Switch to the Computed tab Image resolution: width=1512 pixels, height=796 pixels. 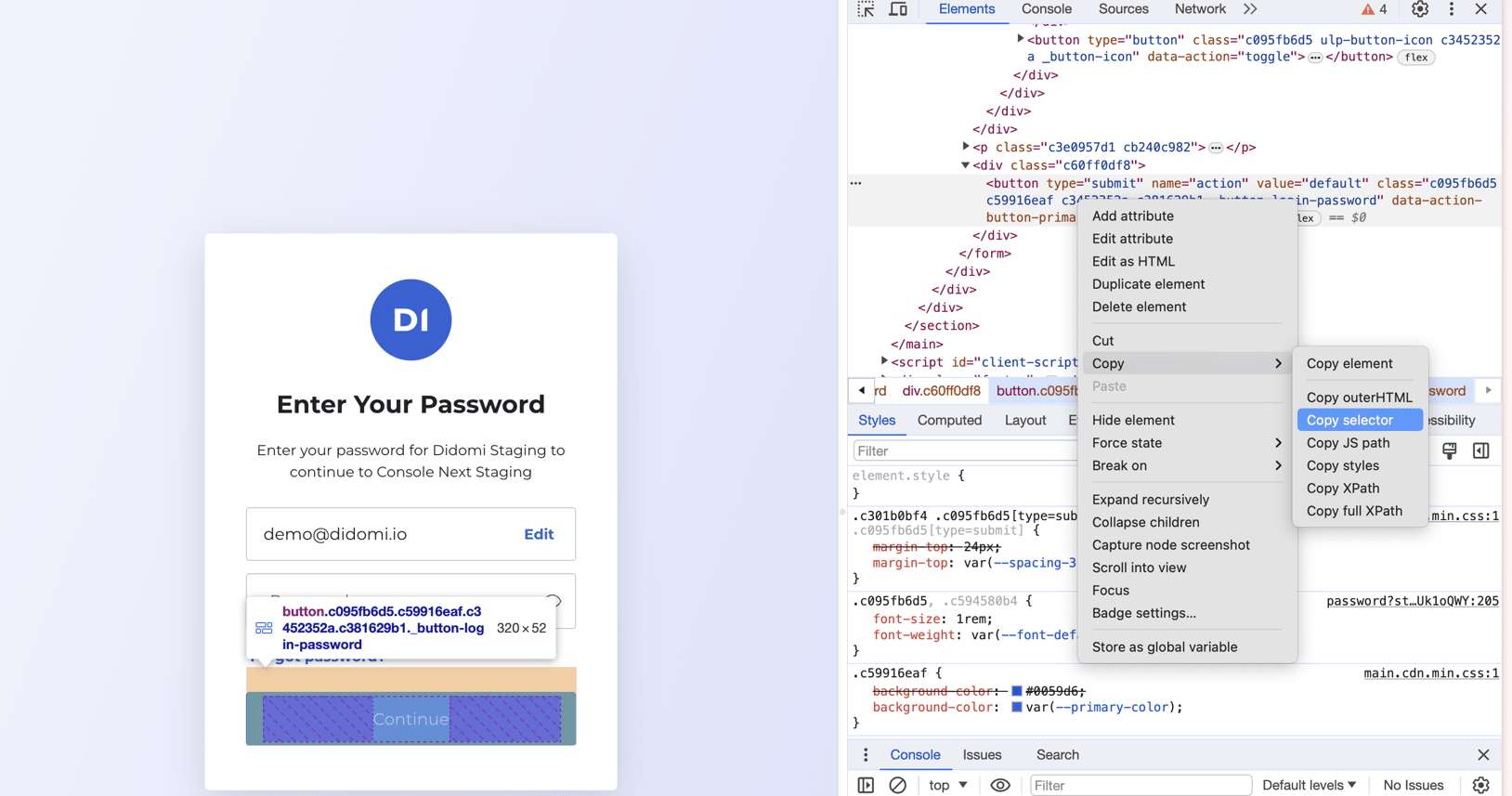[949, 420]
